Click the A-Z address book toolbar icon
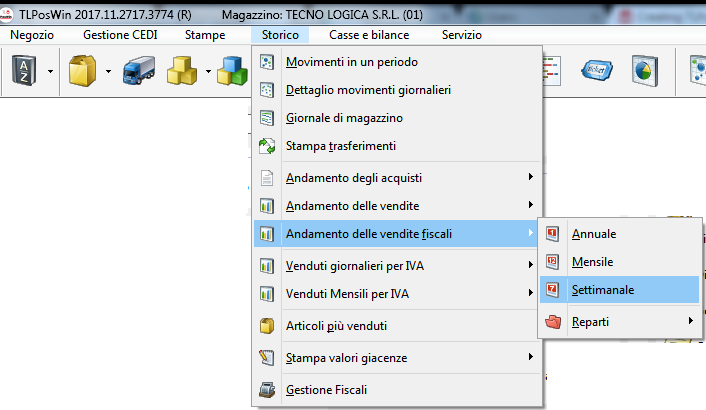The image size is (706, 410). 24,71
